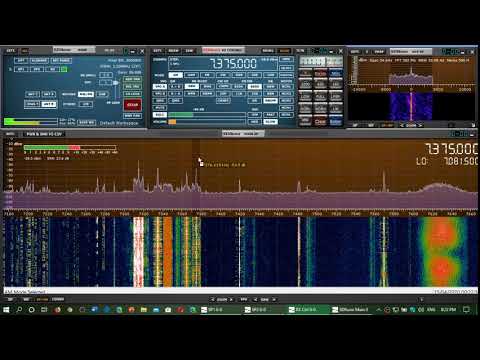Click ADD VRX button
This screenshot has width=480, height=360.
pos(132,79)
